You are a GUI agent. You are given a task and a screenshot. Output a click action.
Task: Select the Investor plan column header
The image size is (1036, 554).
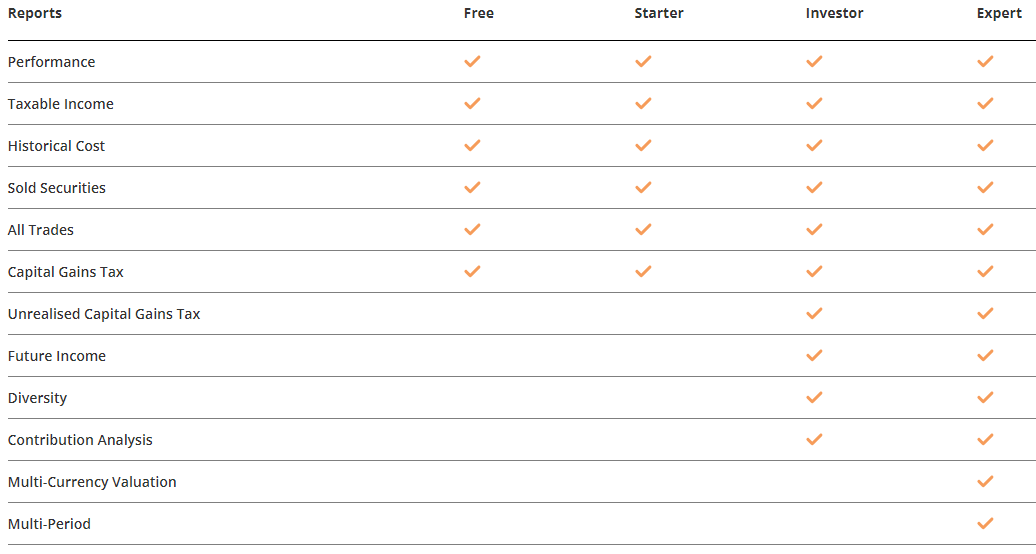834,13
